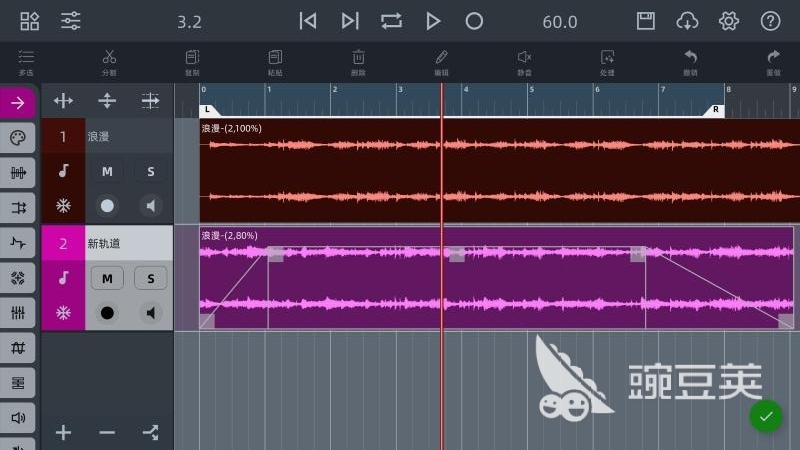The image size is (800, 450).
Task: Click the save floppy disk icon
Action: click(646, 21)
